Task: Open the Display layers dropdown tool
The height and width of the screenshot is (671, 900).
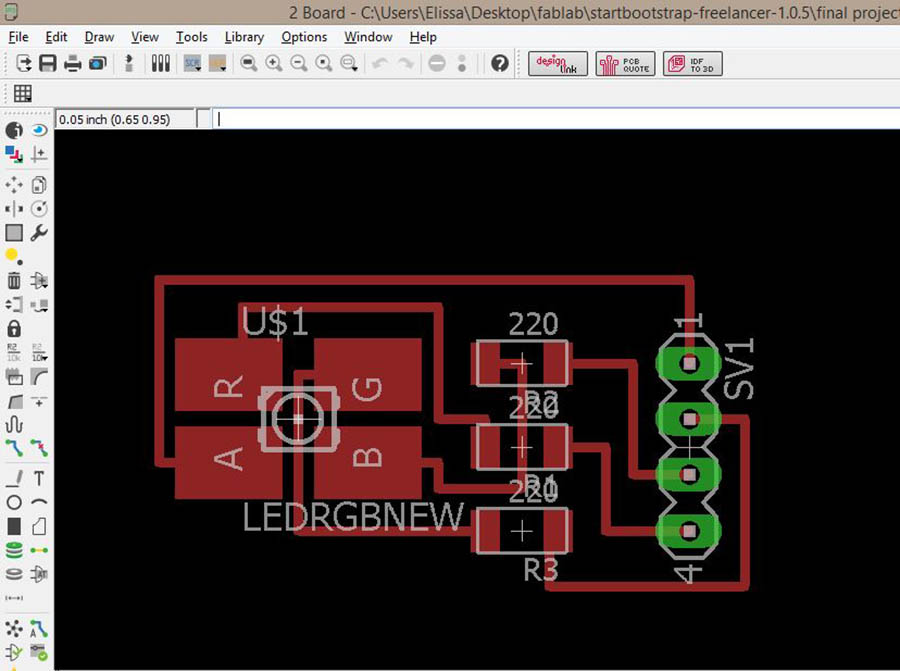Action: coord(14,154)
